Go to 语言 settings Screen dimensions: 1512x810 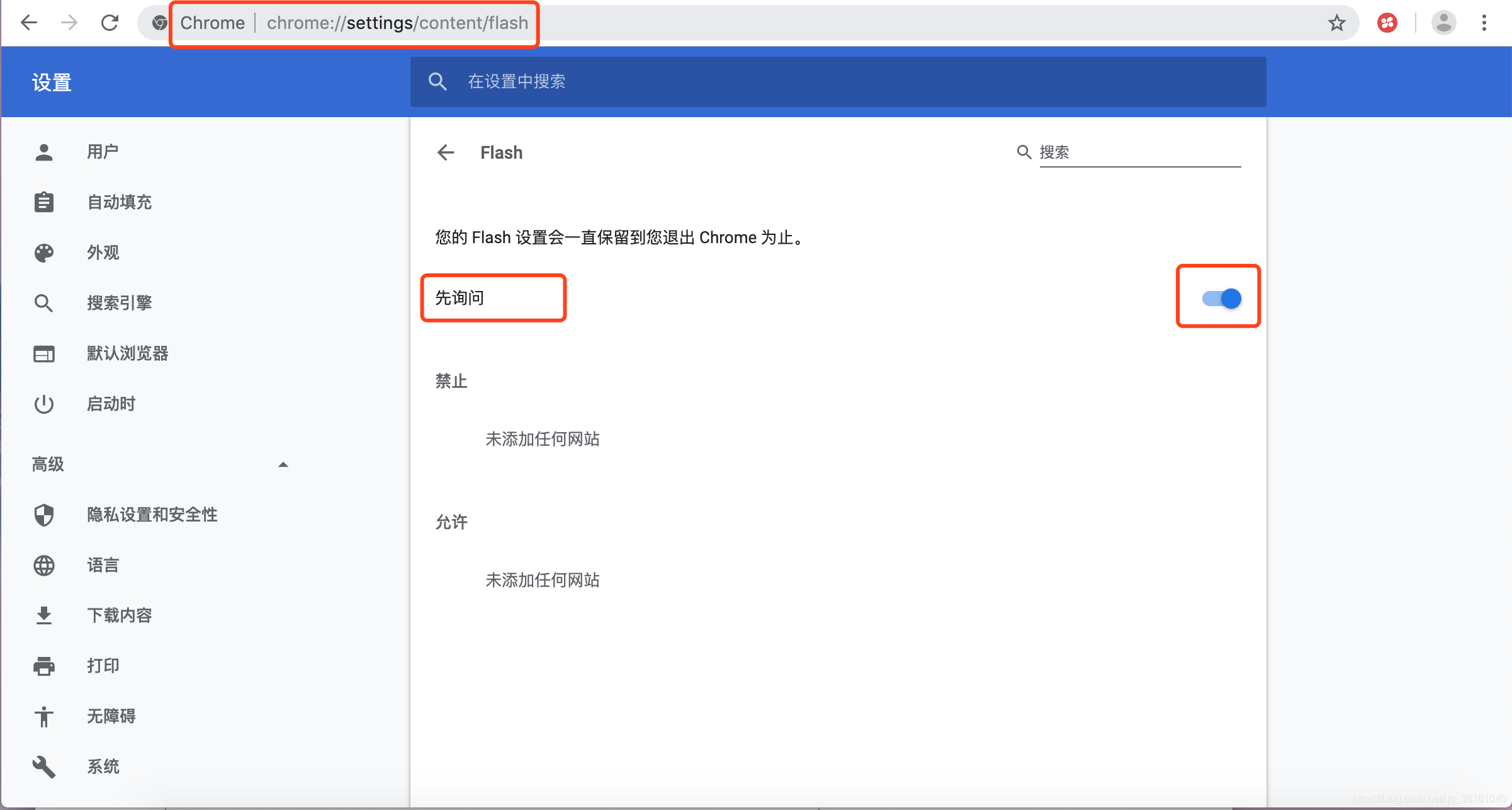click(x=103, y=565)
